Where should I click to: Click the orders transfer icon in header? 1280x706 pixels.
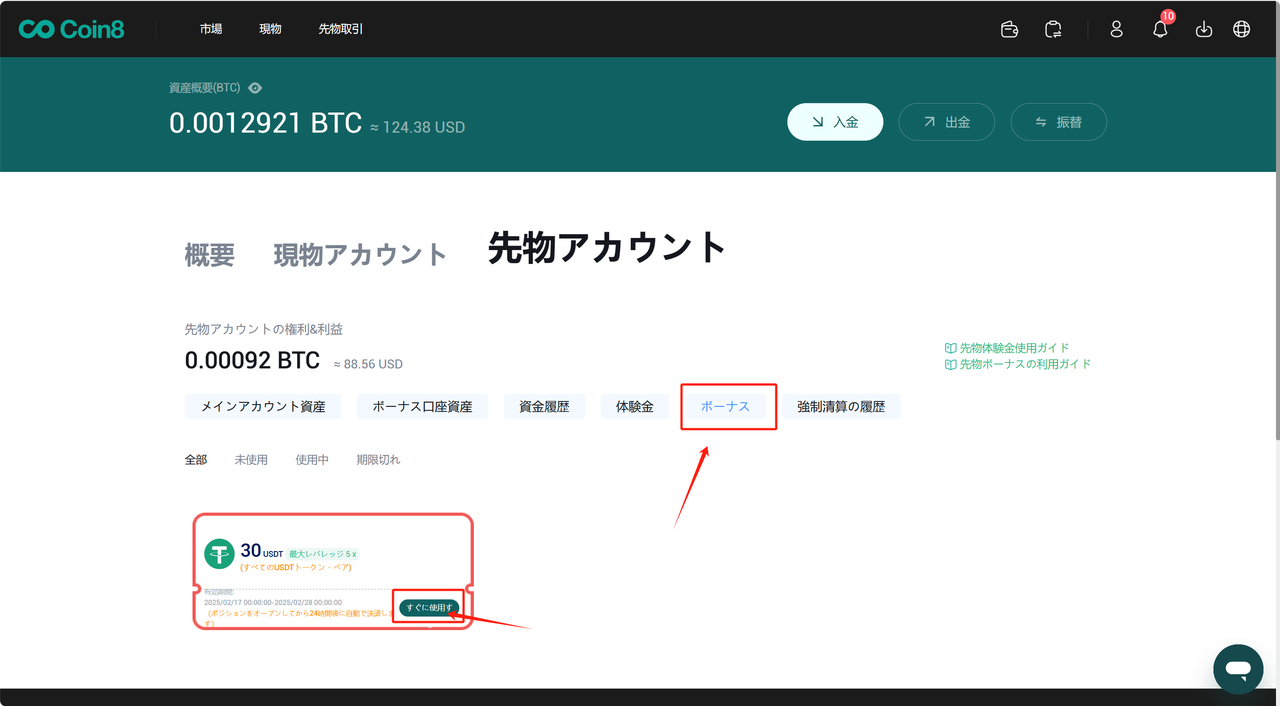click(x=1054, y=29)
